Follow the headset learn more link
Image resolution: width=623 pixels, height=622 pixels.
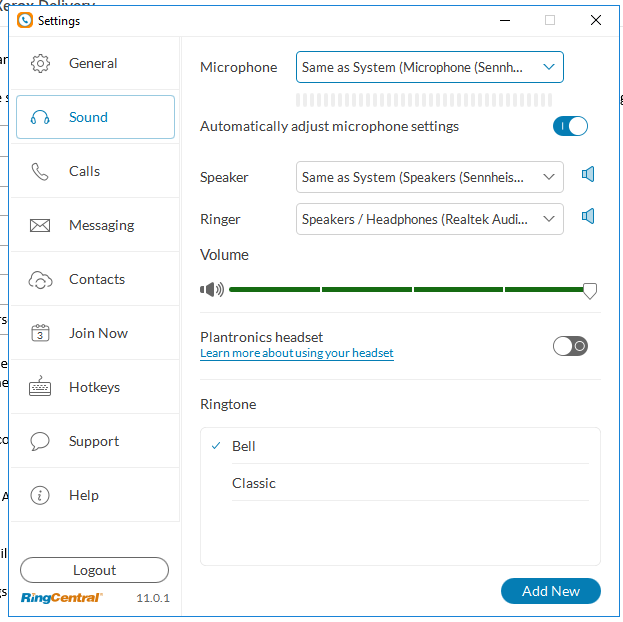tap(297, 354)
